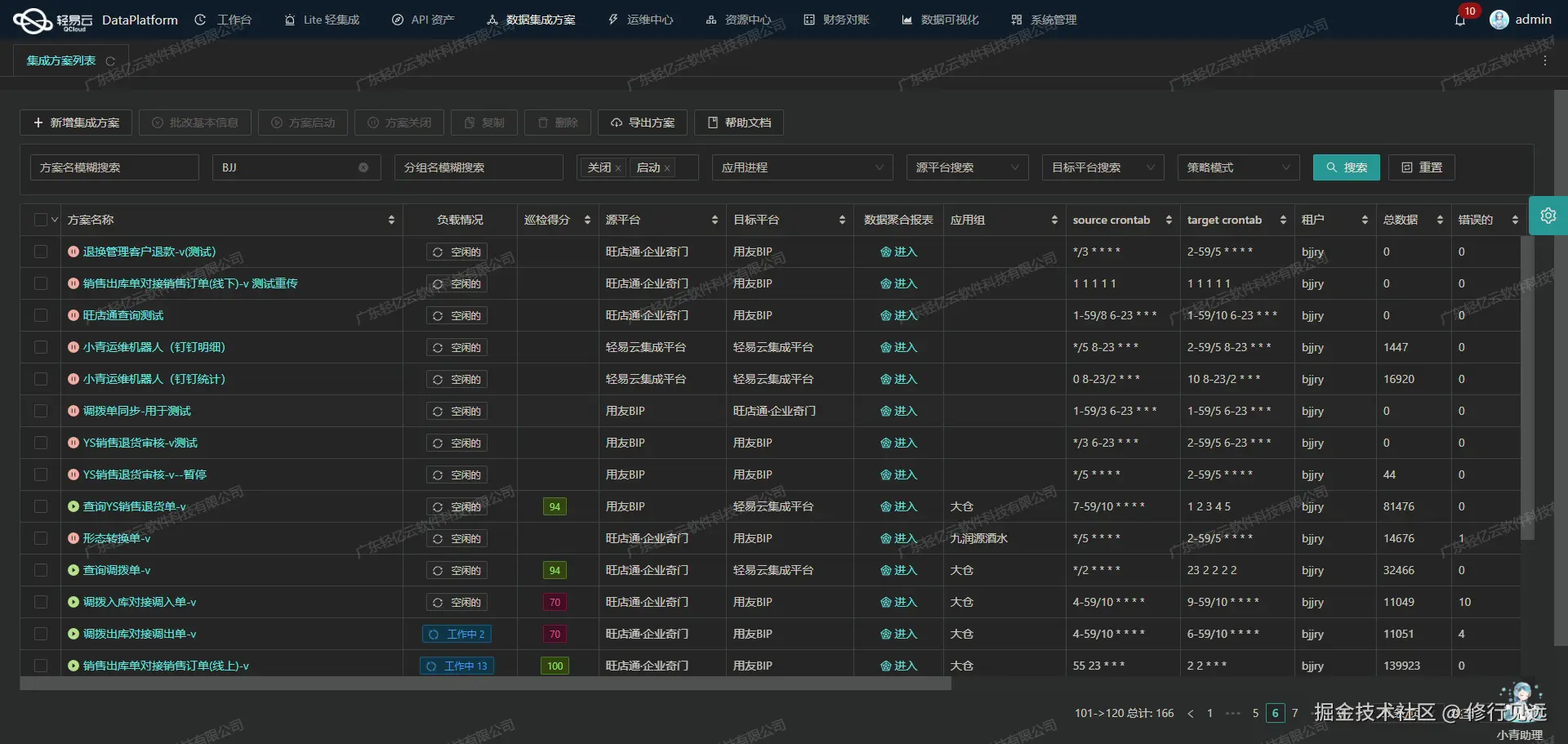
Task: Click the paused status icon of 形态转换单-v
Action: (73, 538)
